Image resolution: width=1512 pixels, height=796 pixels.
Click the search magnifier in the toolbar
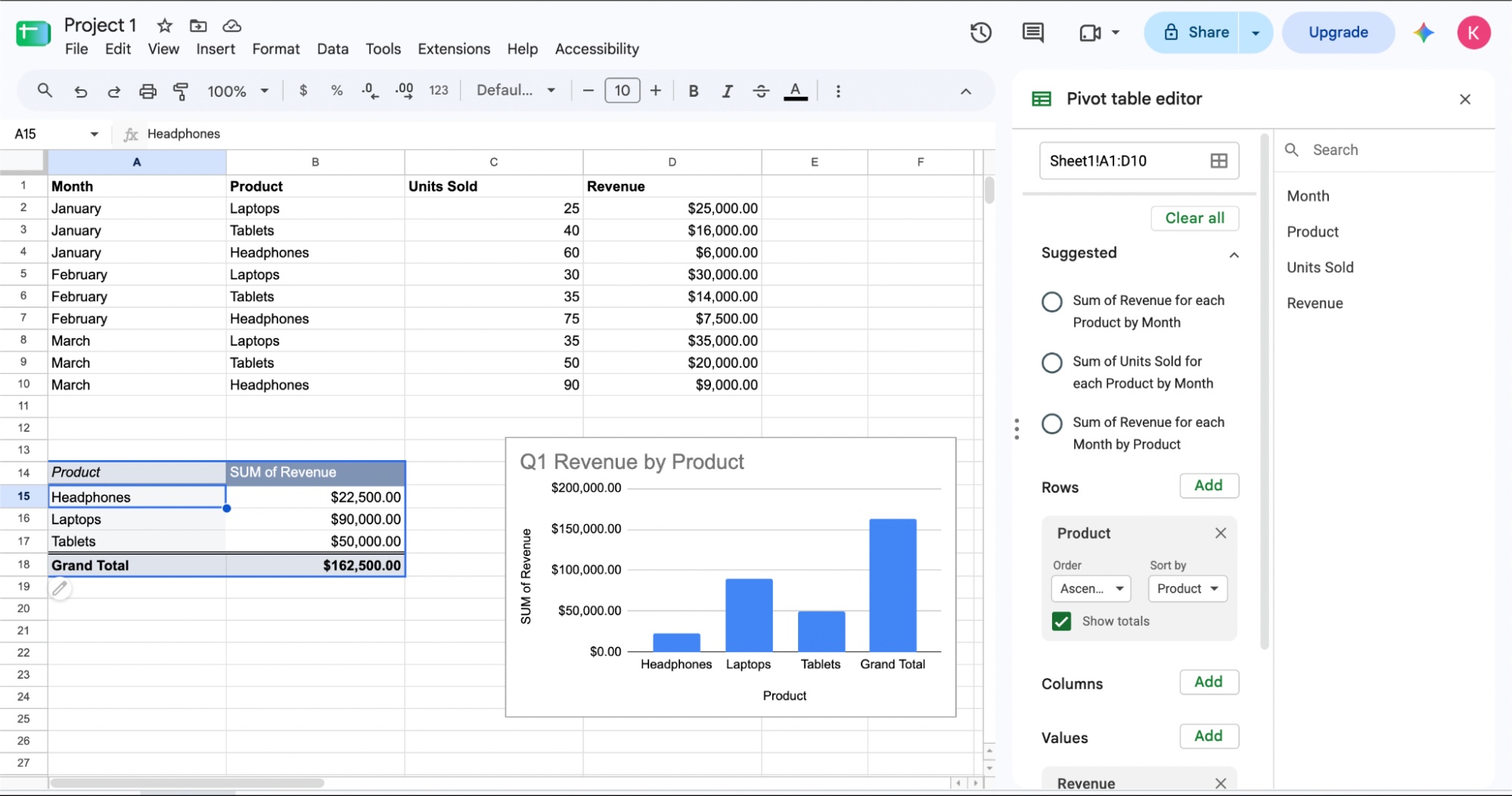pyautogui.click(x=45, y=91)
